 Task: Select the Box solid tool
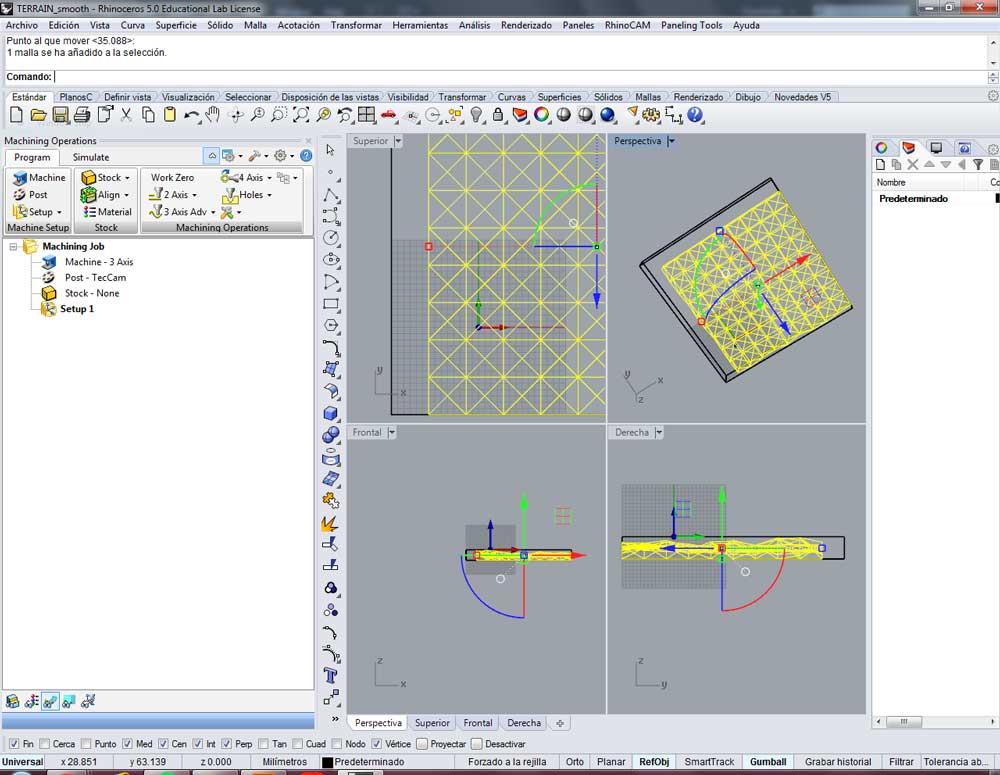tap(330, 413)
